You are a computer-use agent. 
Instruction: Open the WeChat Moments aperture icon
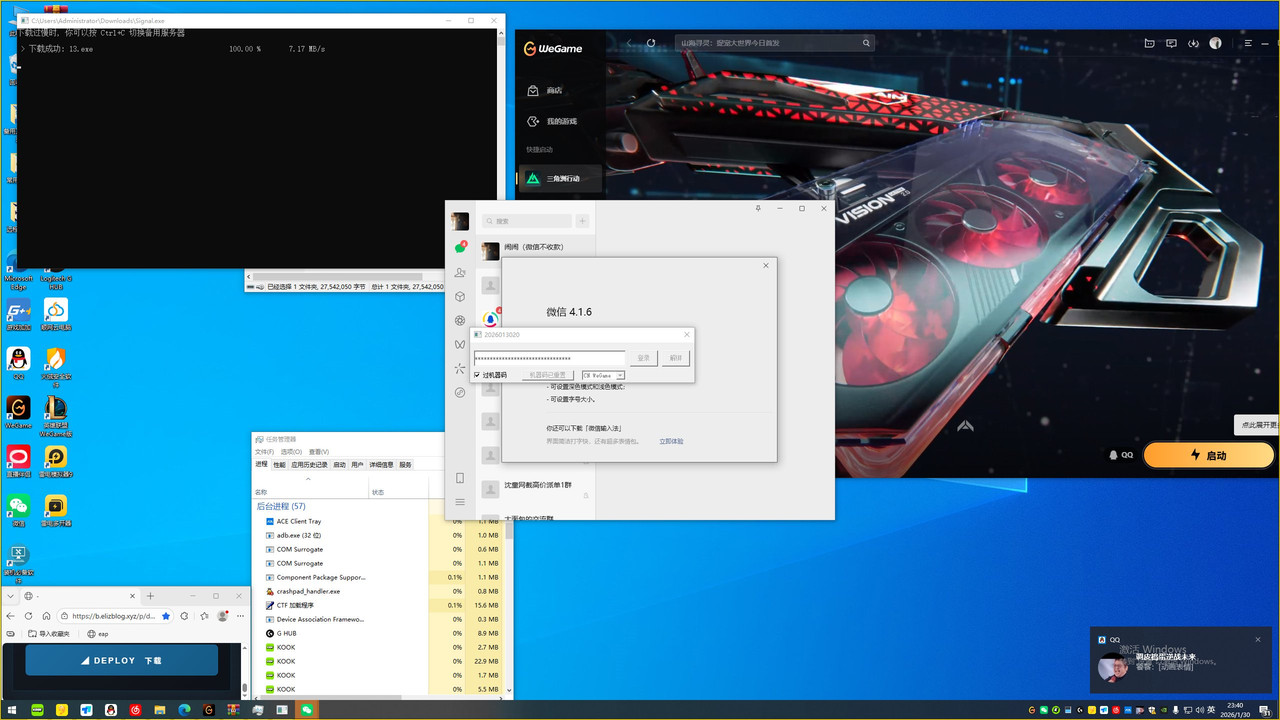point(460,320)
